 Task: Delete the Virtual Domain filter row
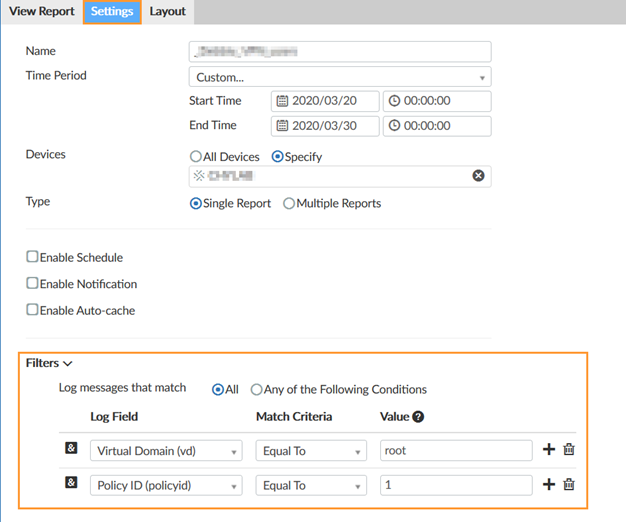569,450
